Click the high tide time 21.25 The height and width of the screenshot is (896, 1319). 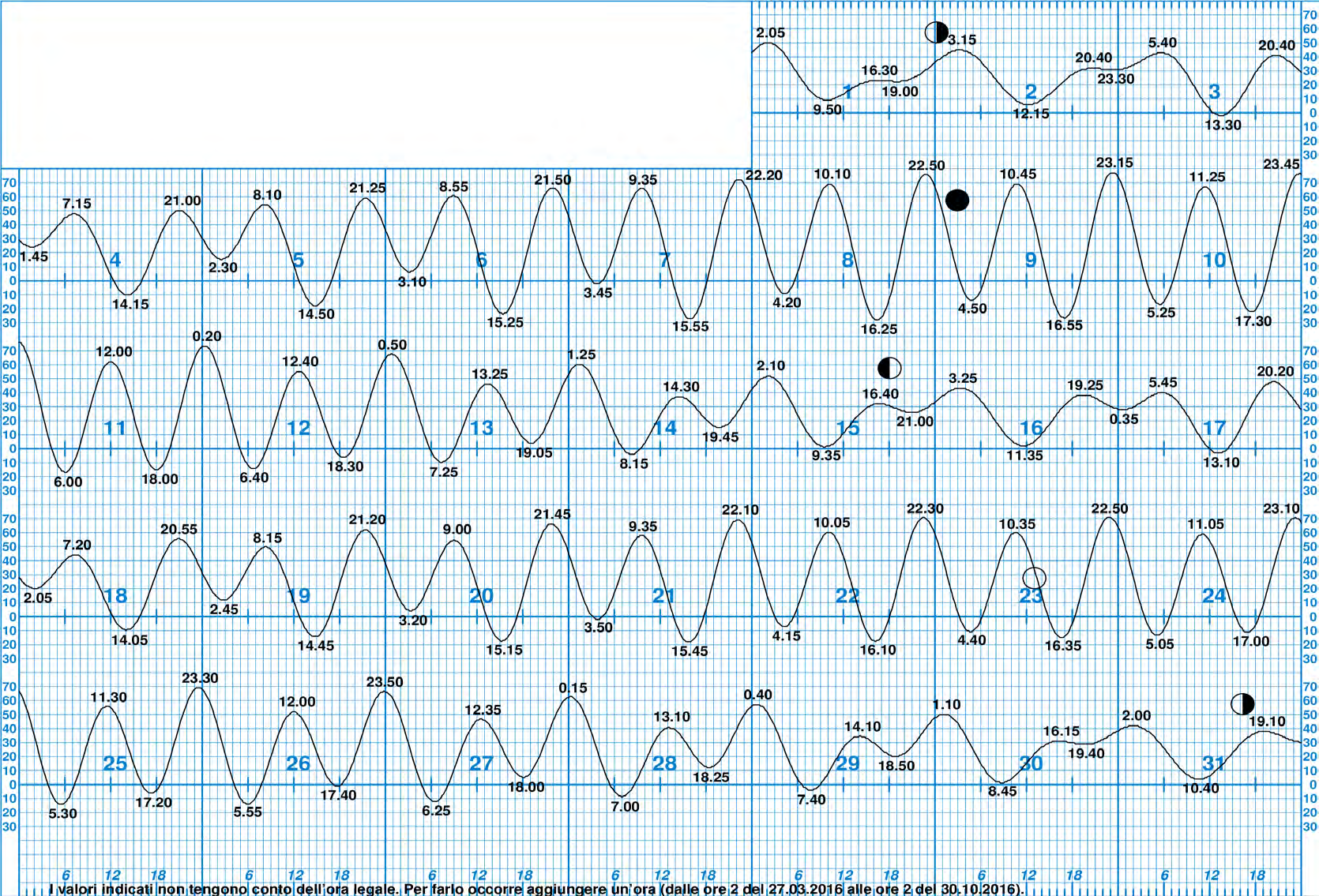click(367, 188)
